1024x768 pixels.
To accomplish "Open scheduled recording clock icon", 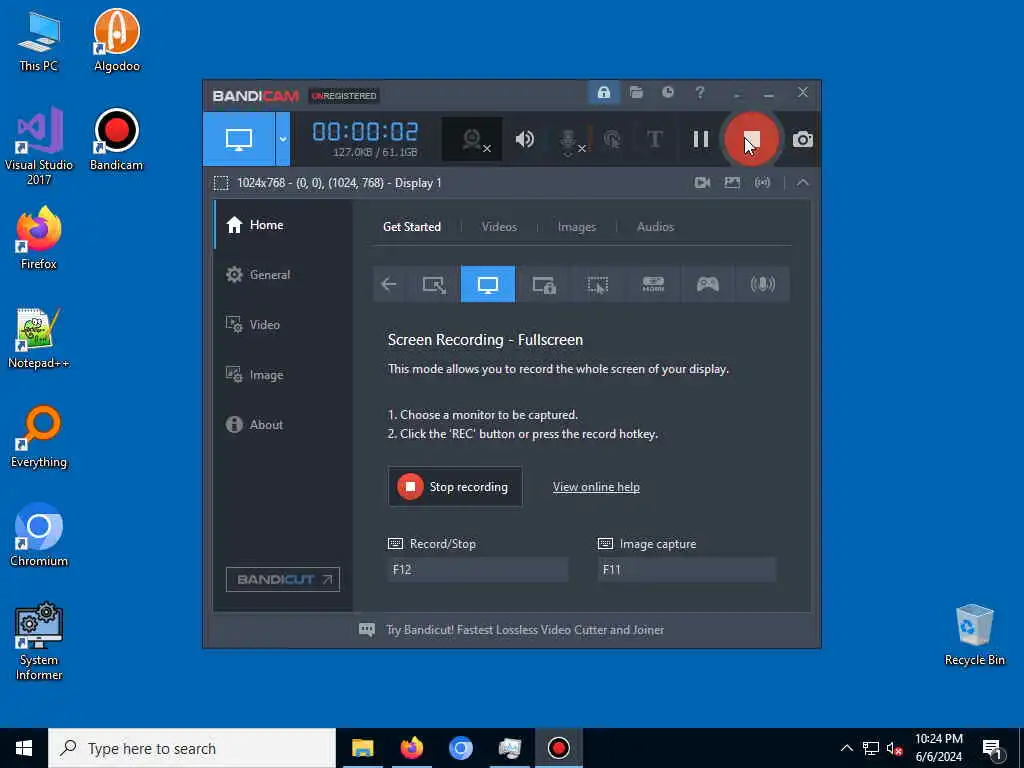I will pyautogui.click(x=667, y=93).
